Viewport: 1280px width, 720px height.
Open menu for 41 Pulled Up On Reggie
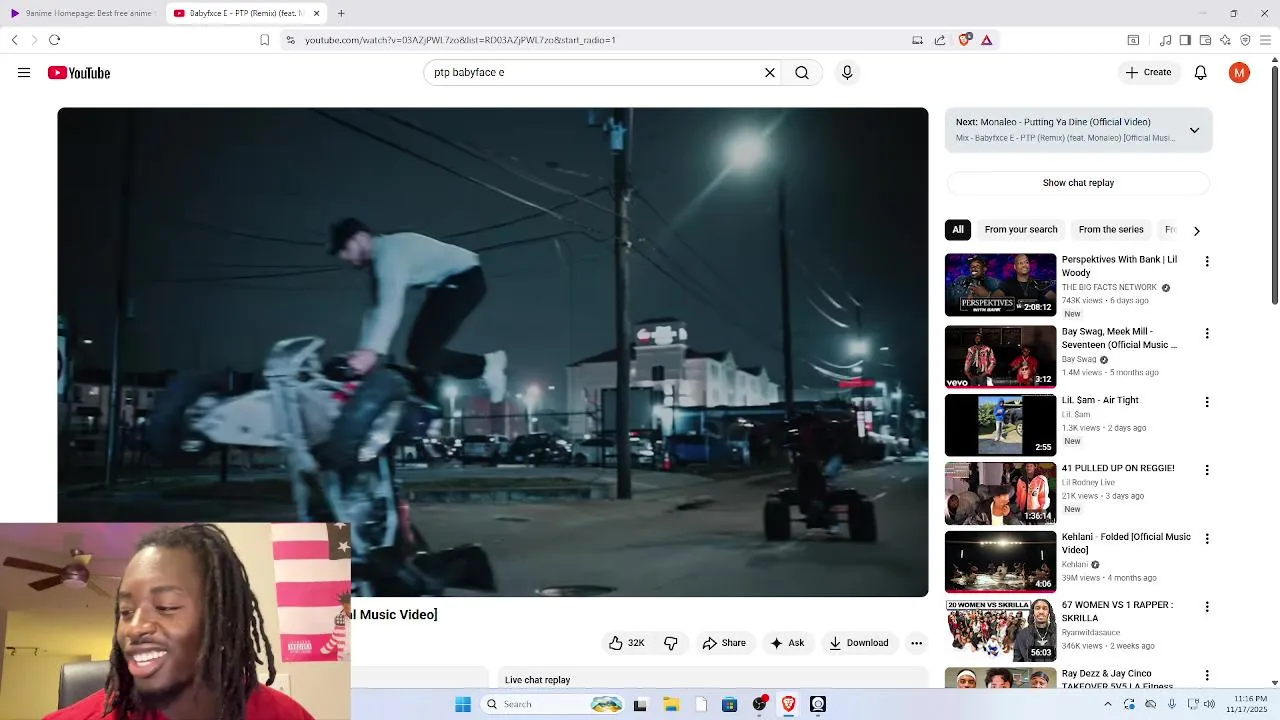click(x=1207, y=470)
